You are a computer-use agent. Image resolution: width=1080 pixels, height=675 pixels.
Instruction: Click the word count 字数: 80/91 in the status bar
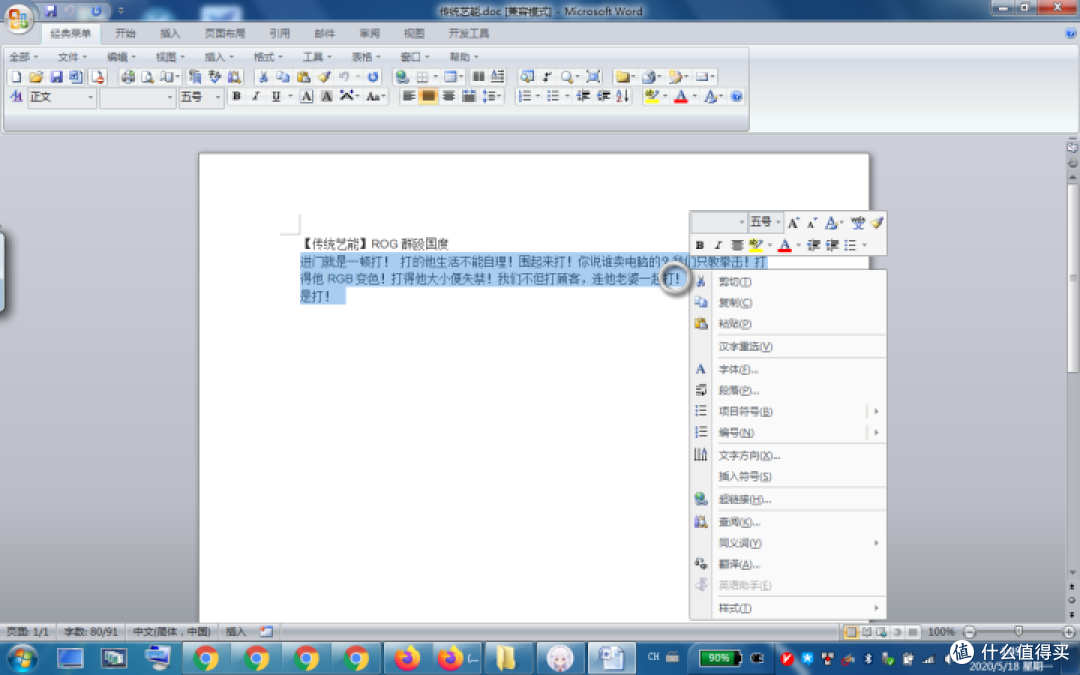click(x=91, y=632)
